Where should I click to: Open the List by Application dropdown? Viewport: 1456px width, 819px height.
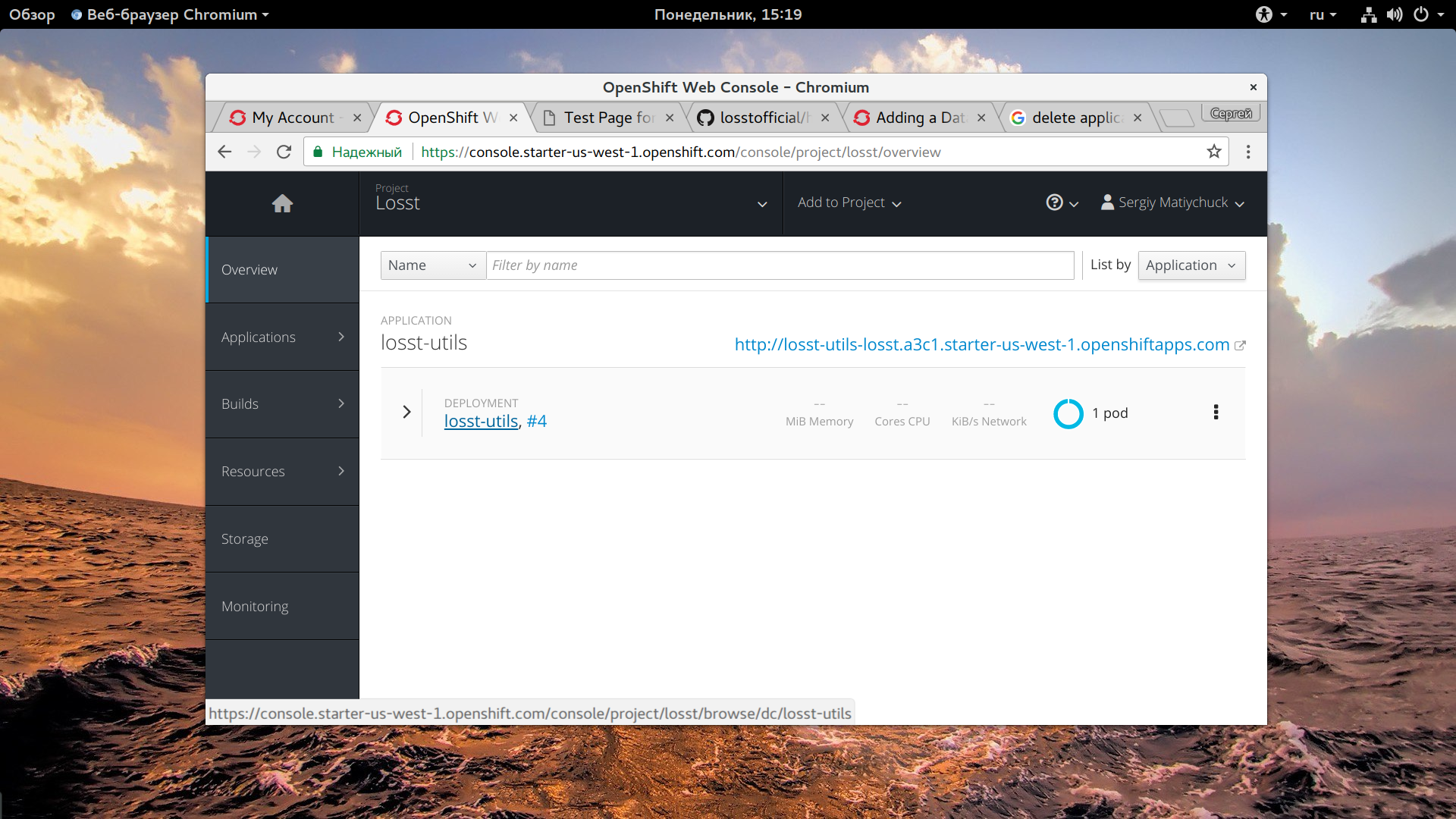point(1191,265)
